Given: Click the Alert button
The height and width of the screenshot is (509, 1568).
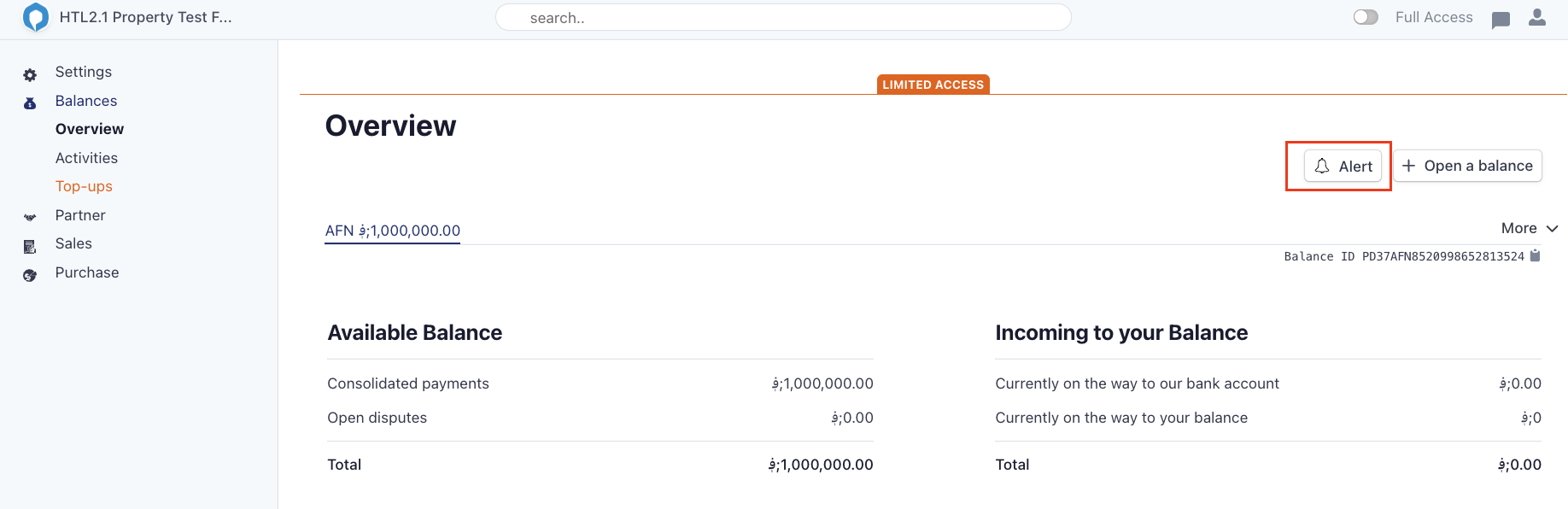Looking at the screenshot, I should 1343,166.
